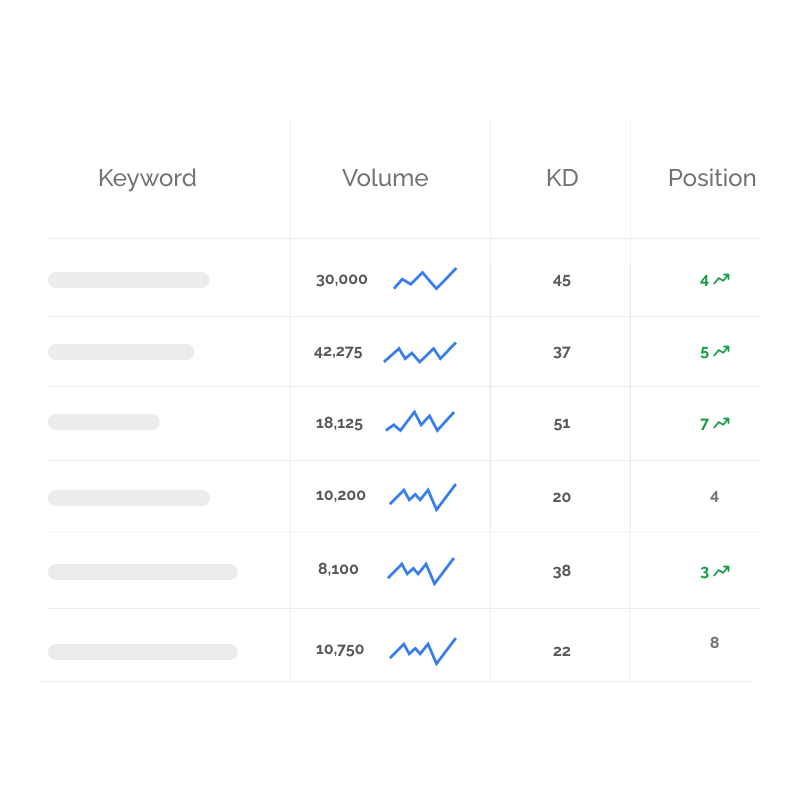Open the trend sparkline for volume 30,000
Viewport: 800px width, 800px height.
[425, 279]
